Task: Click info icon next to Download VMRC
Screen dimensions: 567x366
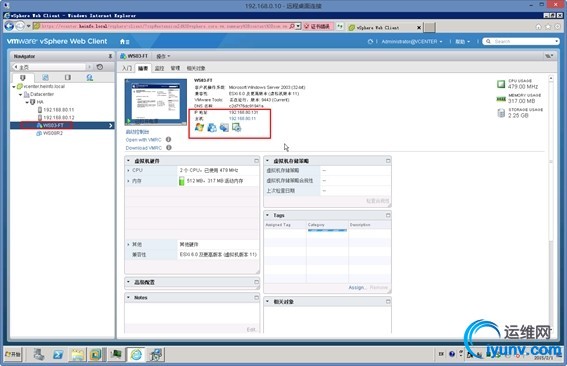Action: pyautogui.click(x=169, y=148)
